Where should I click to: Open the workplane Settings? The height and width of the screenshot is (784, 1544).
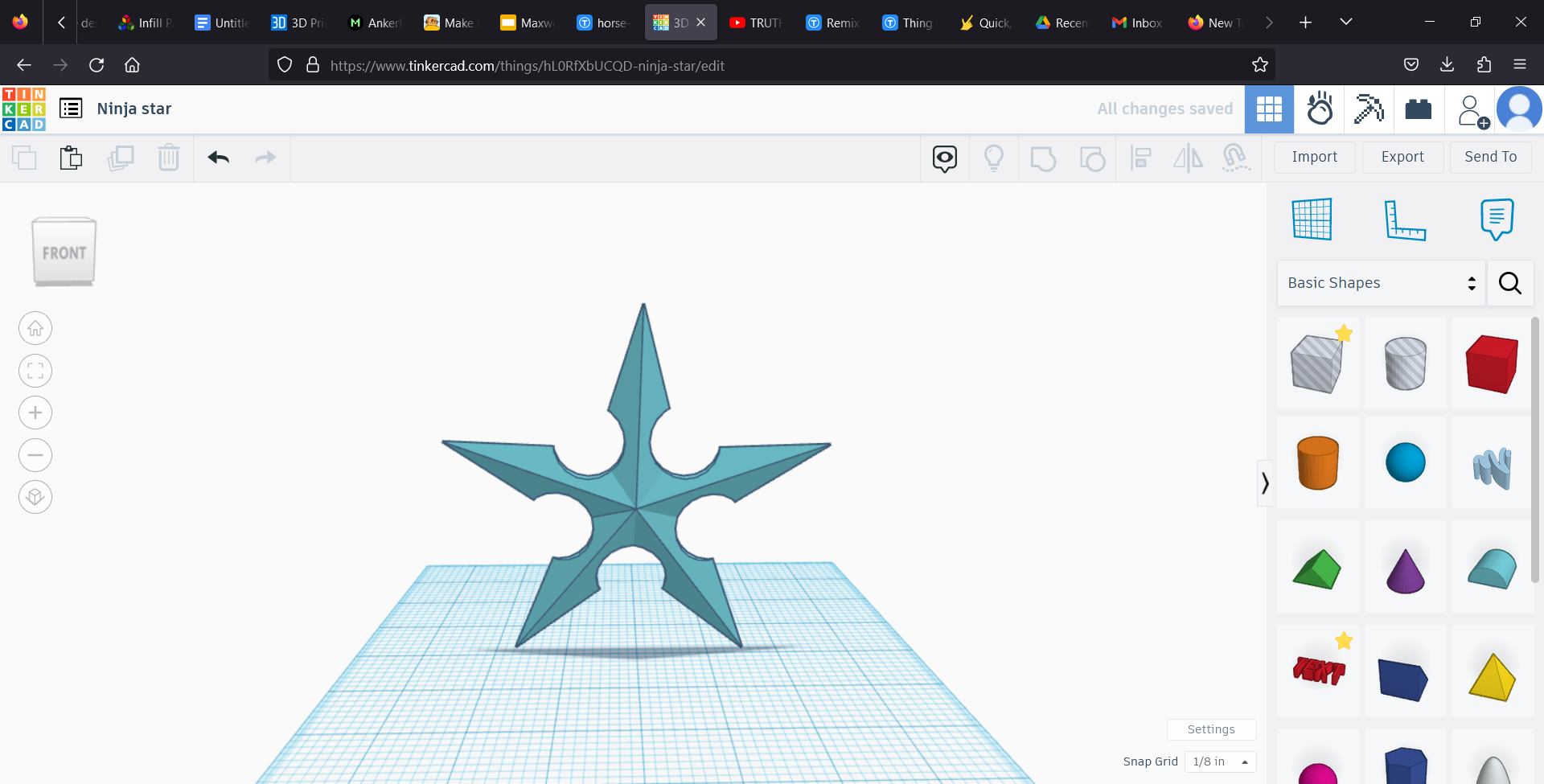1211,729
